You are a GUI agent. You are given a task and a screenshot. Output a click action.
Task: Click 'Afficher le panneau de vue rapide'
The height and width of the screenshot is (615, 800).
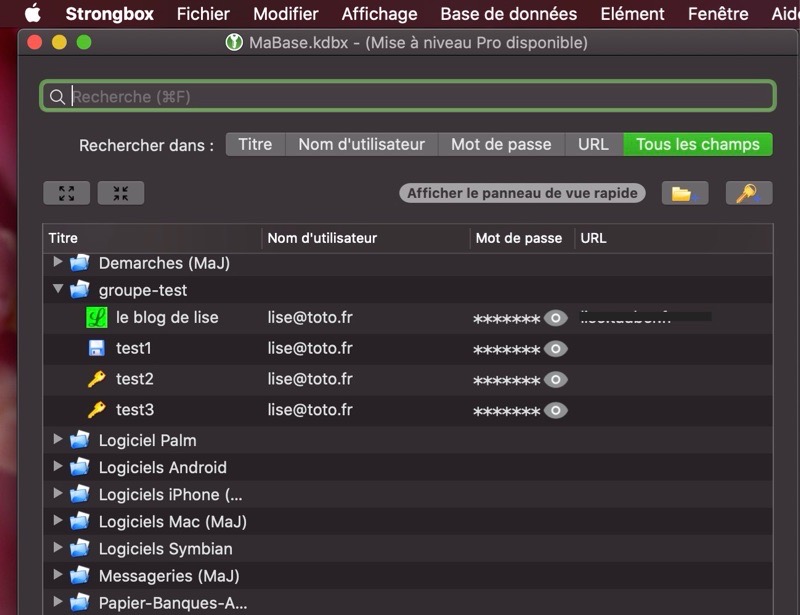tap(522, 193)
